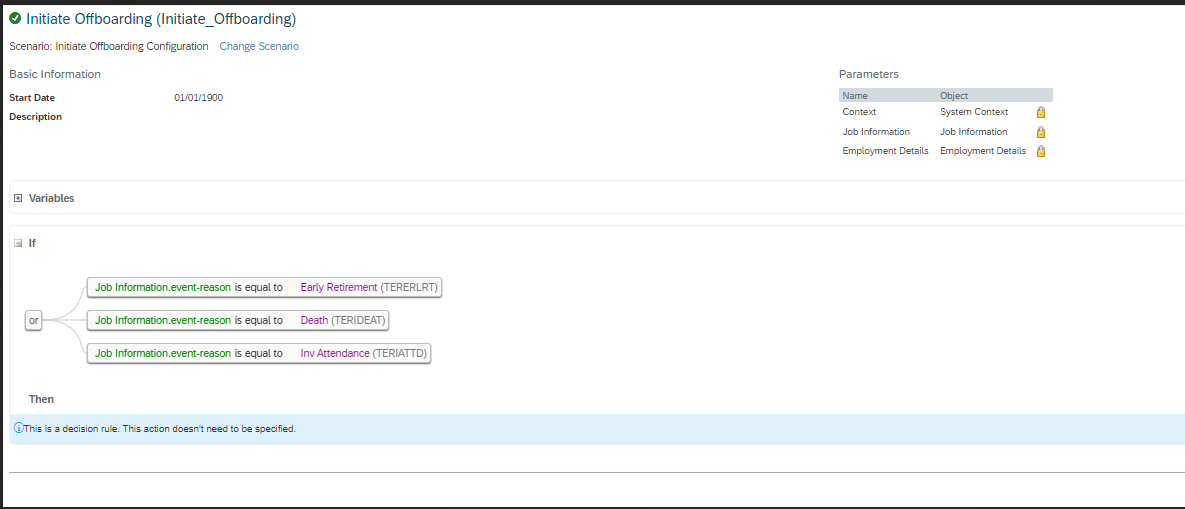Expand the Variables section
Viewport: 1185px width, 509px height.
18,198
